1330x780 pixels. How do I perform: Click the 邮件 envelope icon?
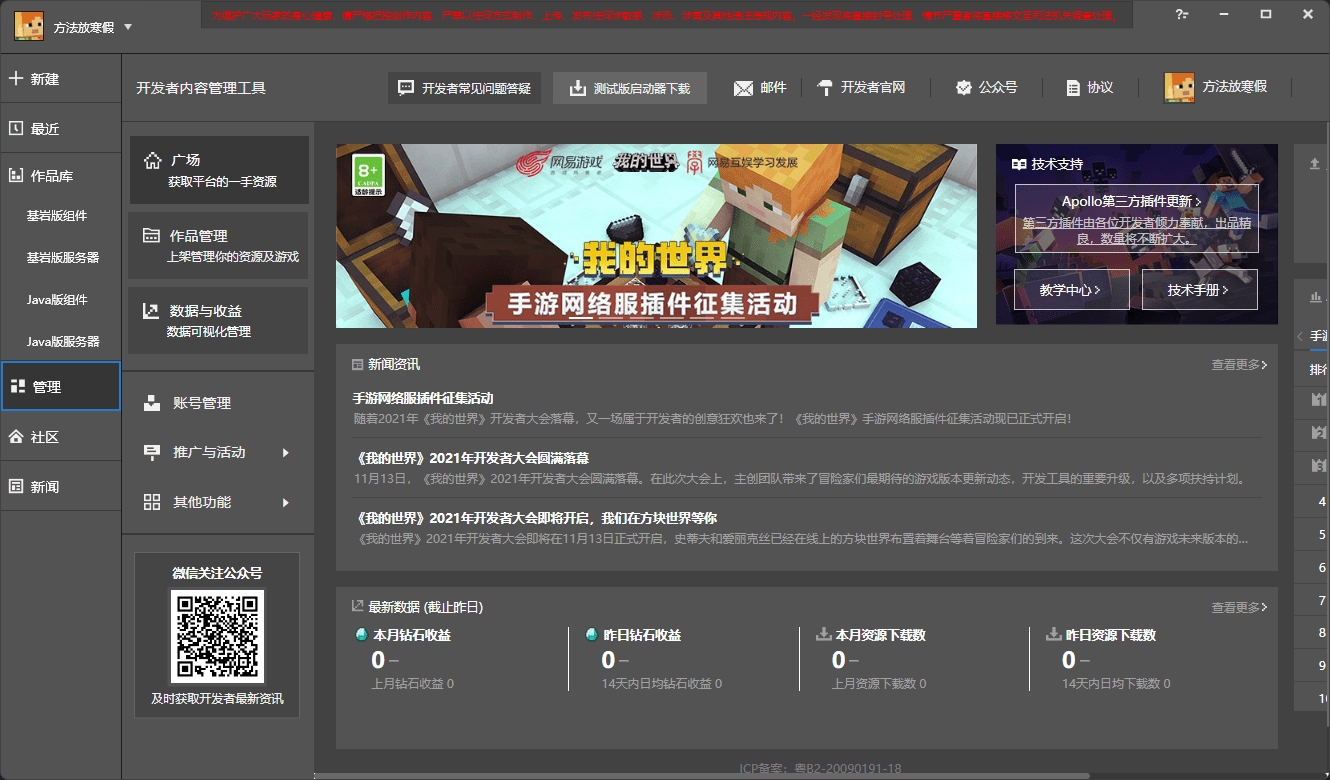[743, 88]
